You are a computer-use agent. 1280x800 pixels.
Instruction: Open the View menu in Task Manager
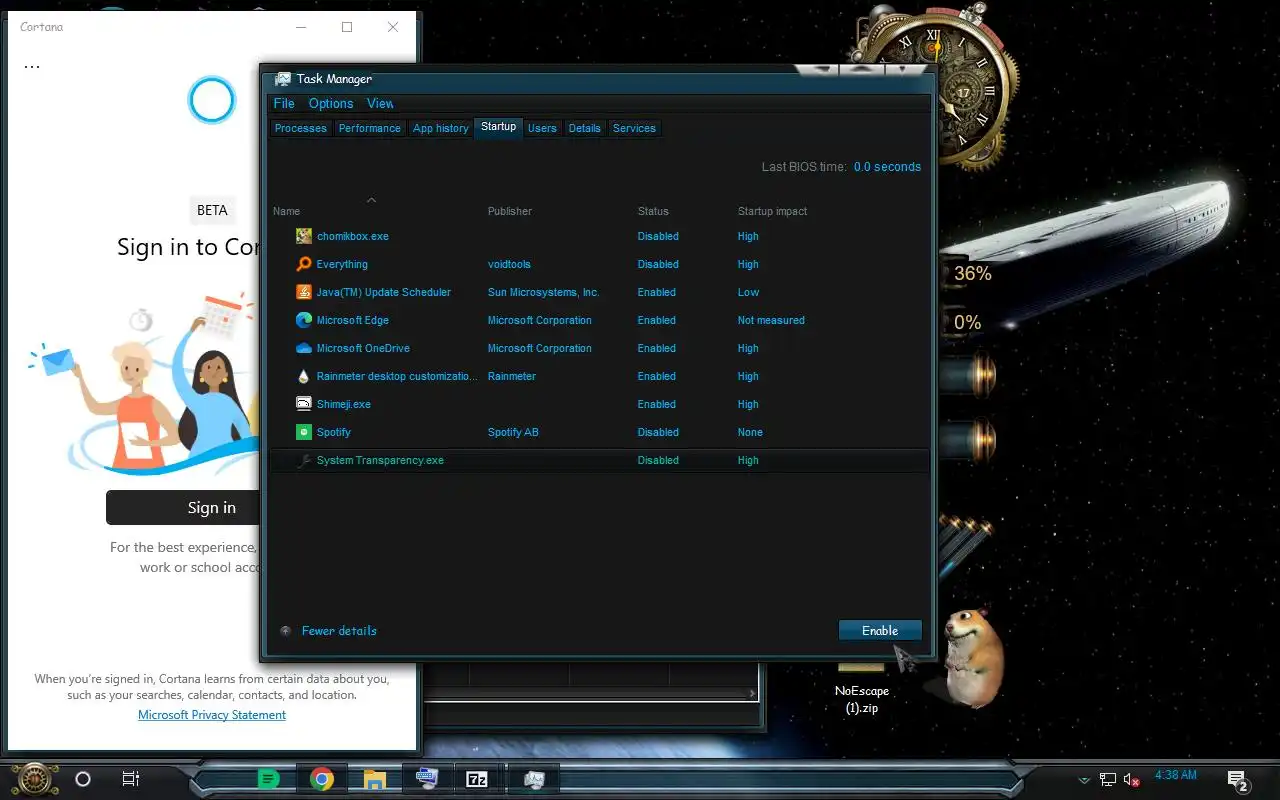(x=380, y=103)
